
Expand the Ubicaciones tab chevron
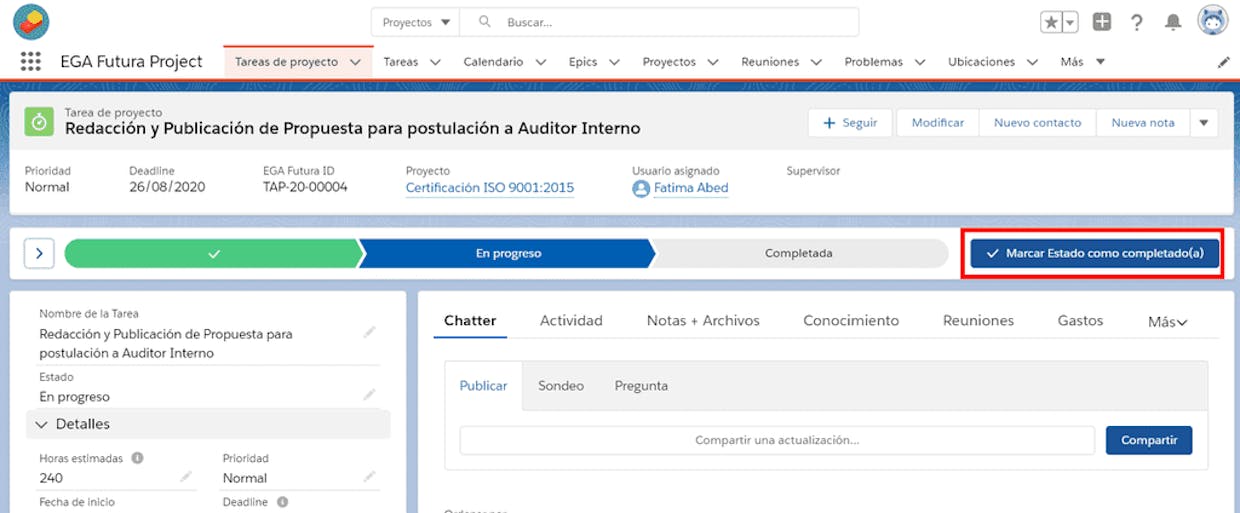click(x=1032, y=62)
